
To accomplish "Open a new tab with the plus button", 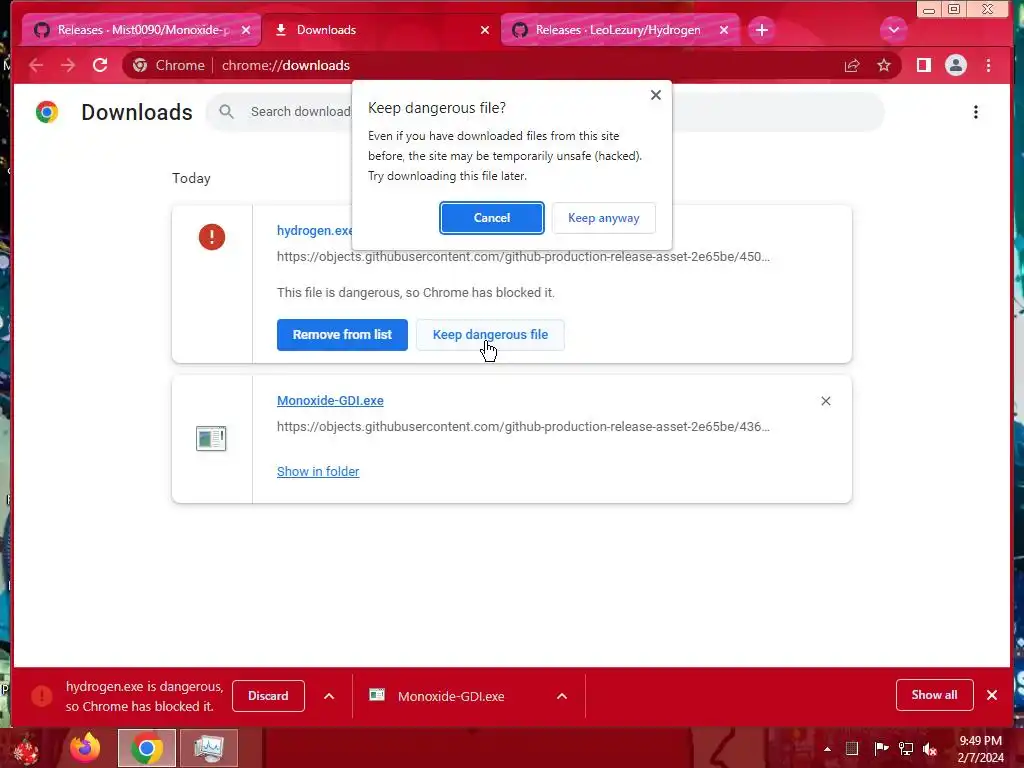I will coord(761,30).
